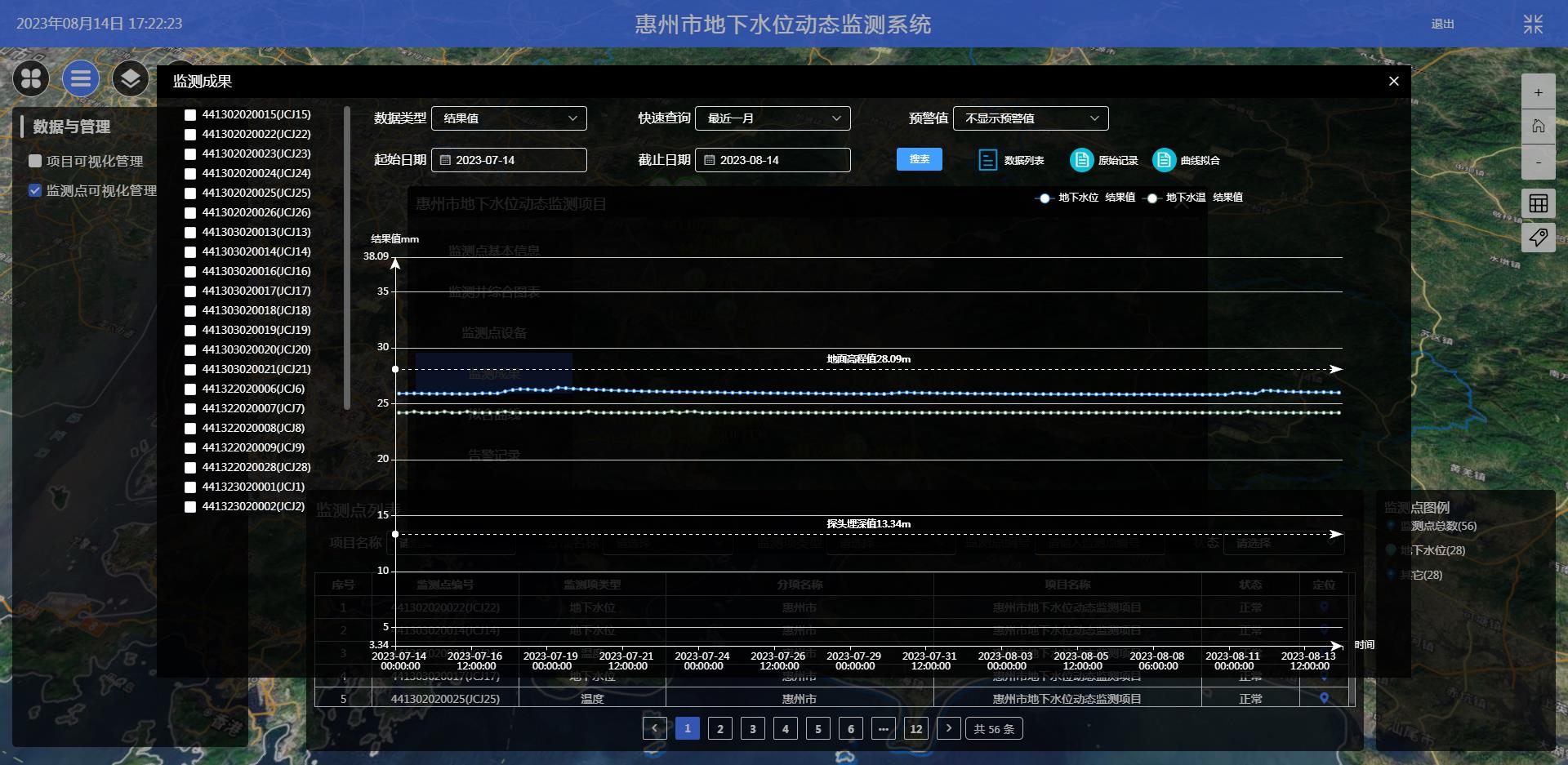Expand the 数据类型 dropdown
Image resolution: width=1568 pixels, height=765 pixels.
(509, 118)
